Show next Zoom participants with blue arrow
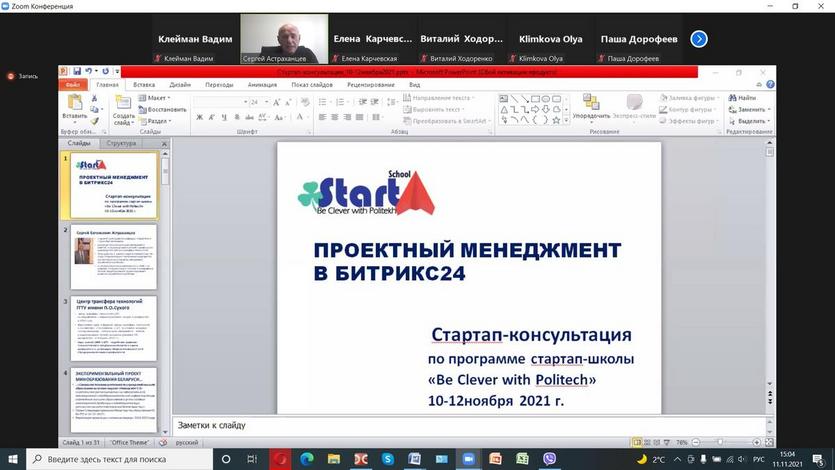835x470 pixels. click(x=699, y=39)
